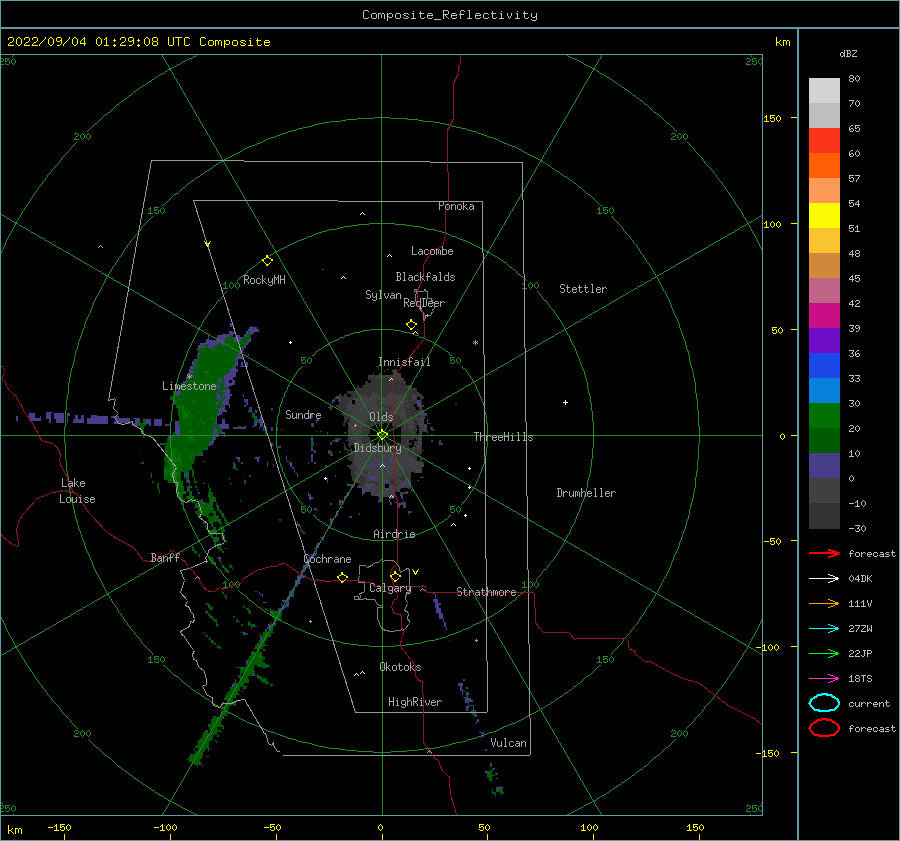Click the Vulcan label
This screenshot has width=900, height=841.
pos(509,743)
